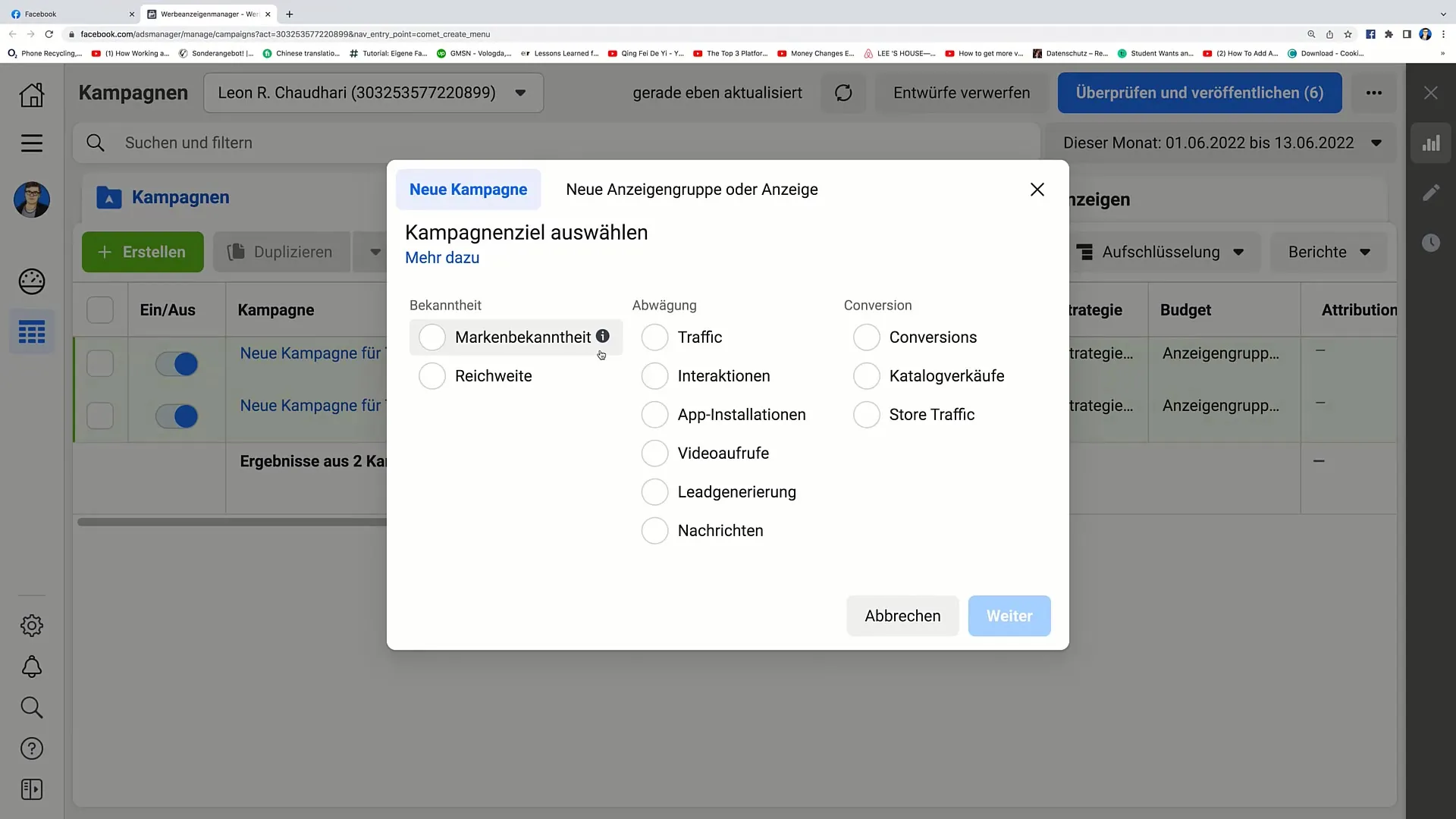This screenshot has height=819, width=1456.
Task: Click the Erweitertes Menü sidebar expand icon
Action: [32, 789]
